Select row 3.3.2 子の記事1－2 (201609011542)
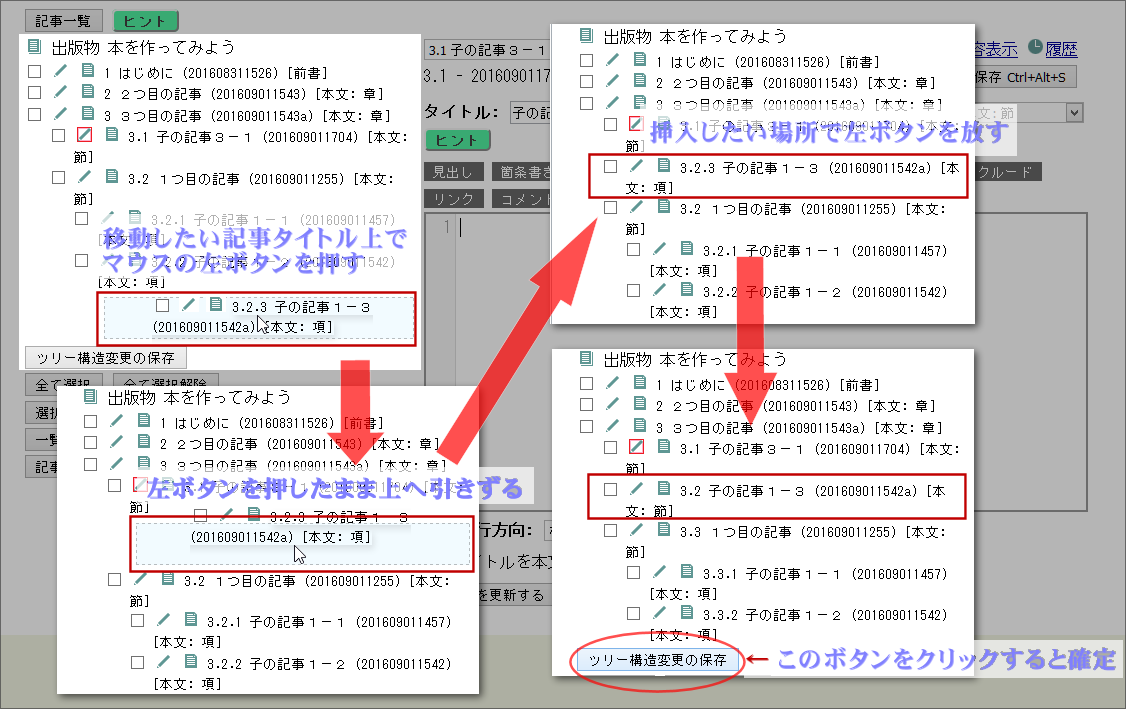Viewport: 1126px width, 709px height. coord(788,624)
